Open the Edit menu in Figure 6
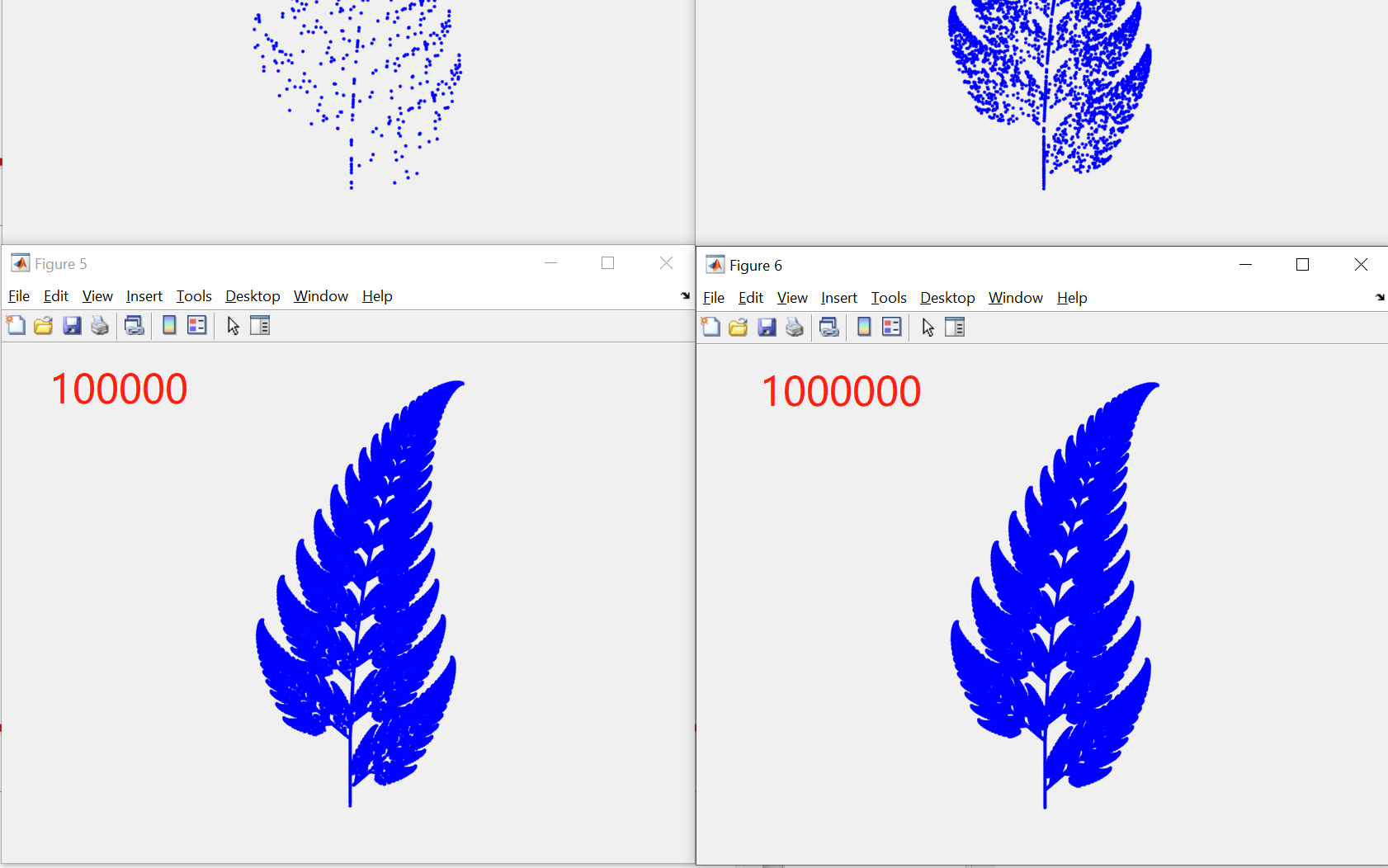Image resolution: width=1388 pixels, height=868 pixels. [751, 298]
